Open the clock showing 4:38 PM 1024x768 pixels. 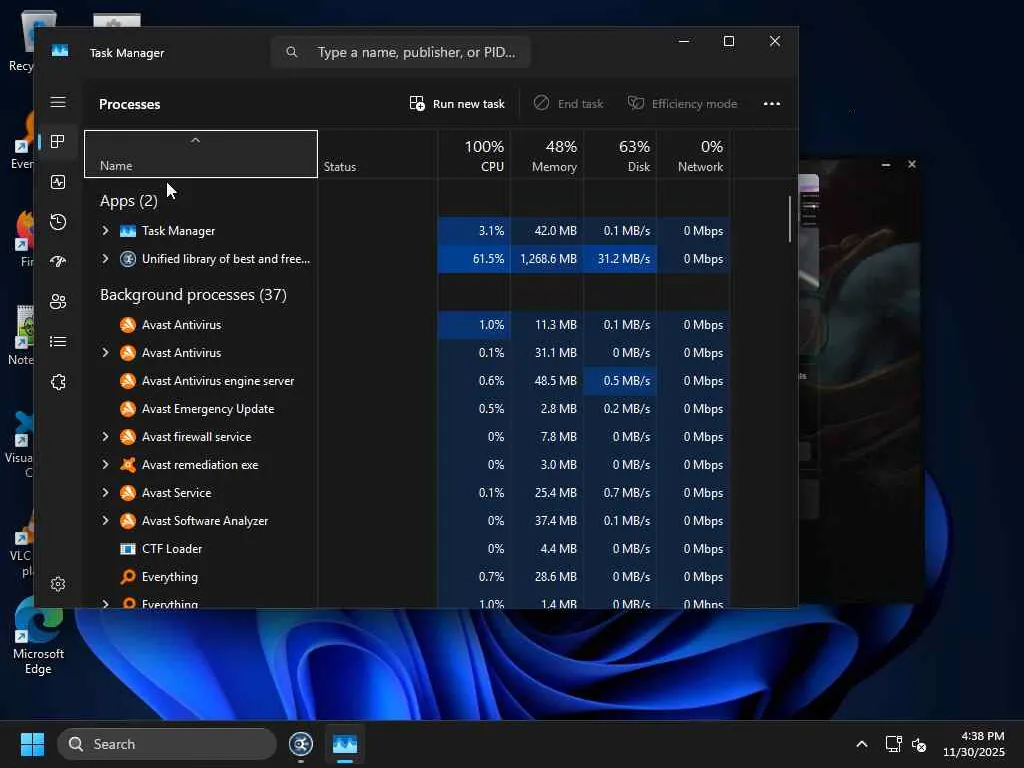point(974,744)
